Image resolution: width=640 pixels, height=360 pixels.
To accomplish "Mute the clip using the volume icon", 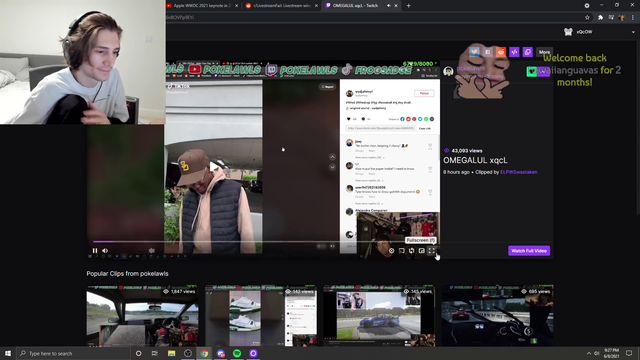I will tap(105, 251).
